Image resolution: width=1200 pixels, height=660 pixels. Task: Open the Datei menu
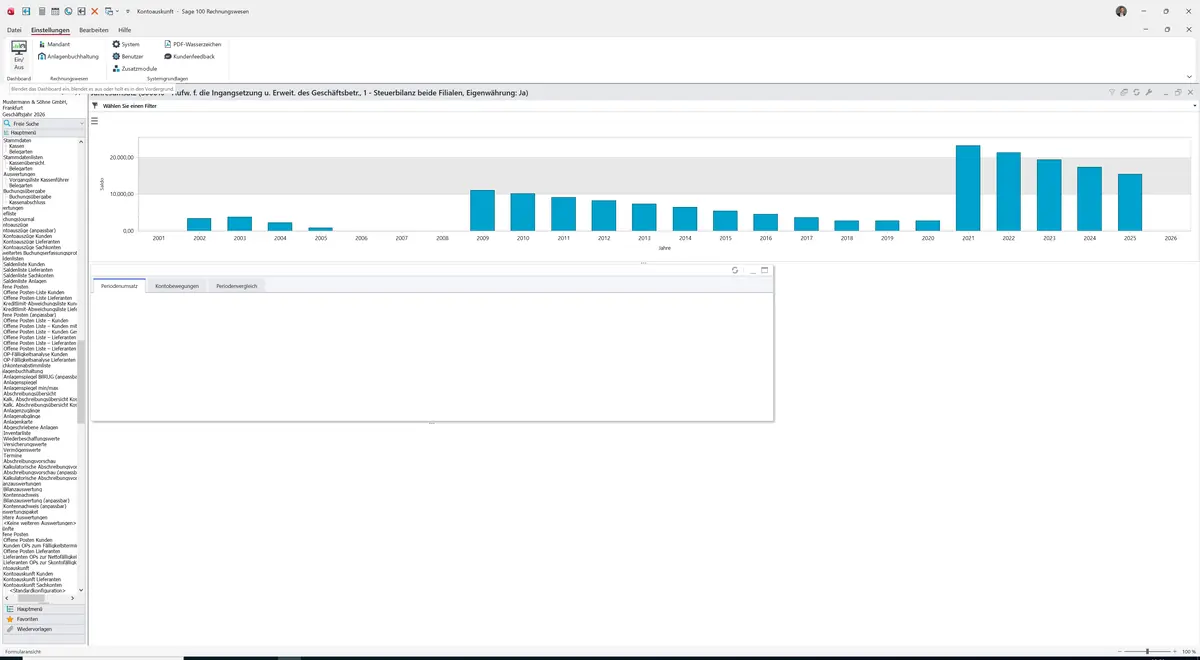(14, 30)
